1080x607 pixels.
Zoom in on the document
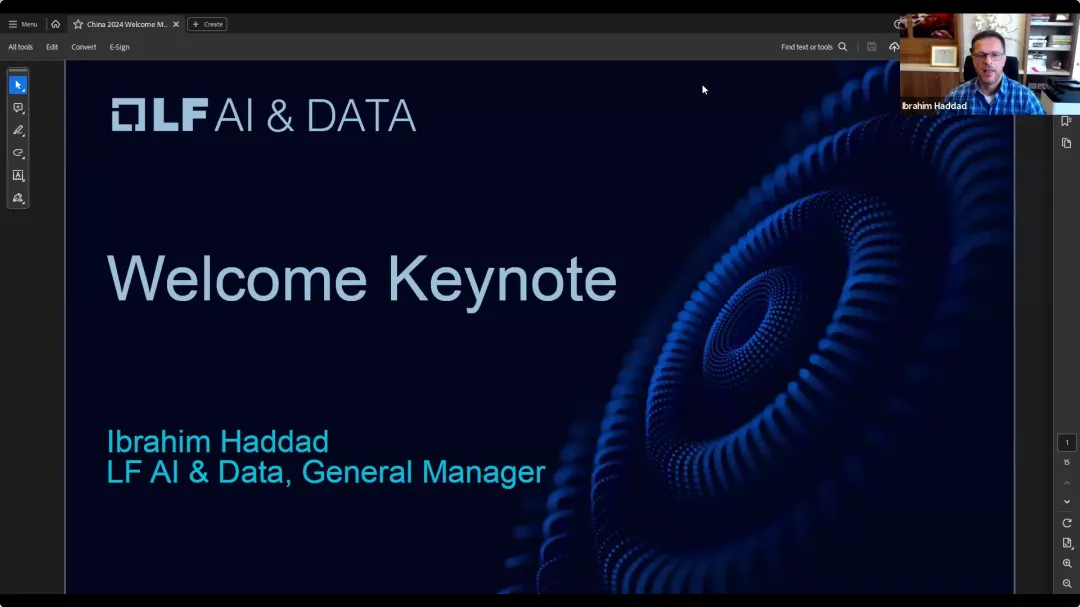[1067, 564]
